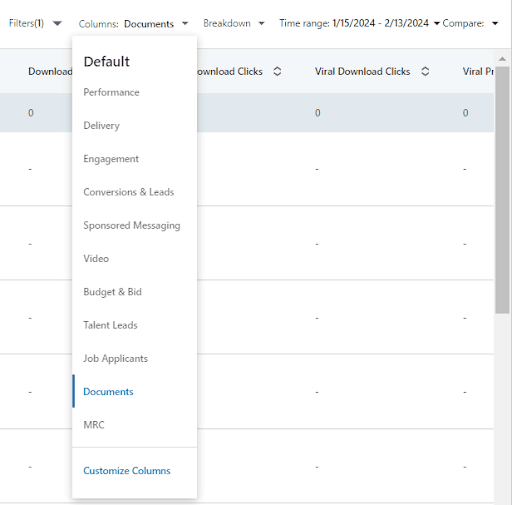This screenshot has height=505, width=512.
Task: Click the vertical scrollbar thumb
Action: [x=502, y=190]
